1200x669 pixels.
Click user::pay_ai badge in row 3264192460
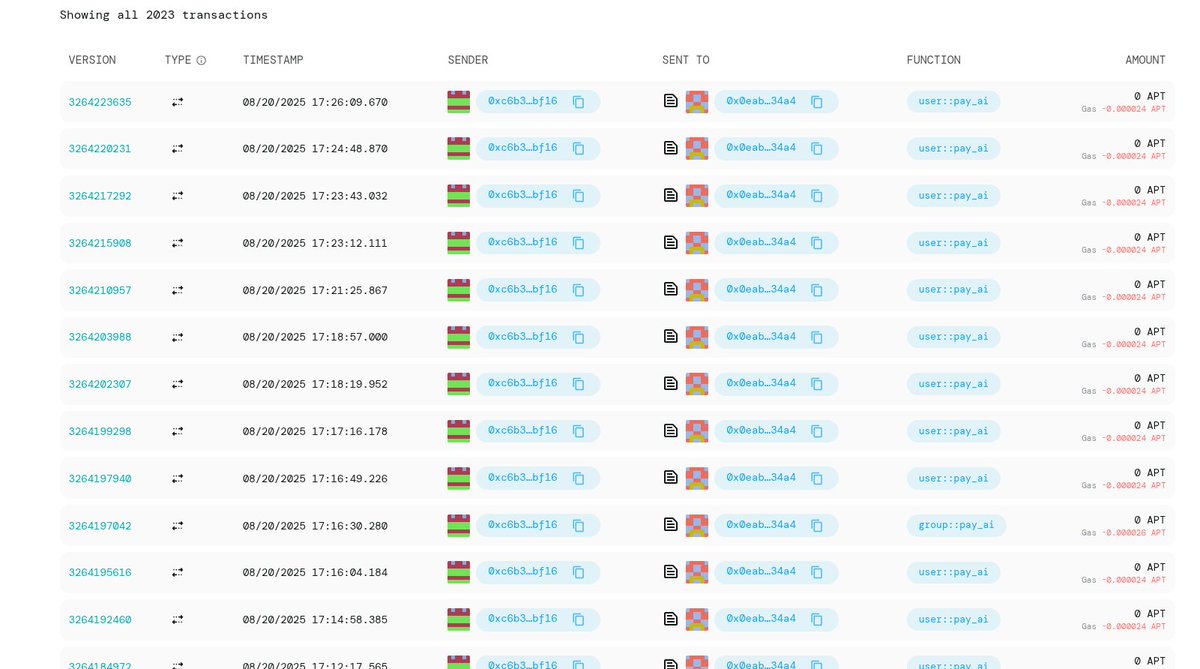tap(954, 618)
